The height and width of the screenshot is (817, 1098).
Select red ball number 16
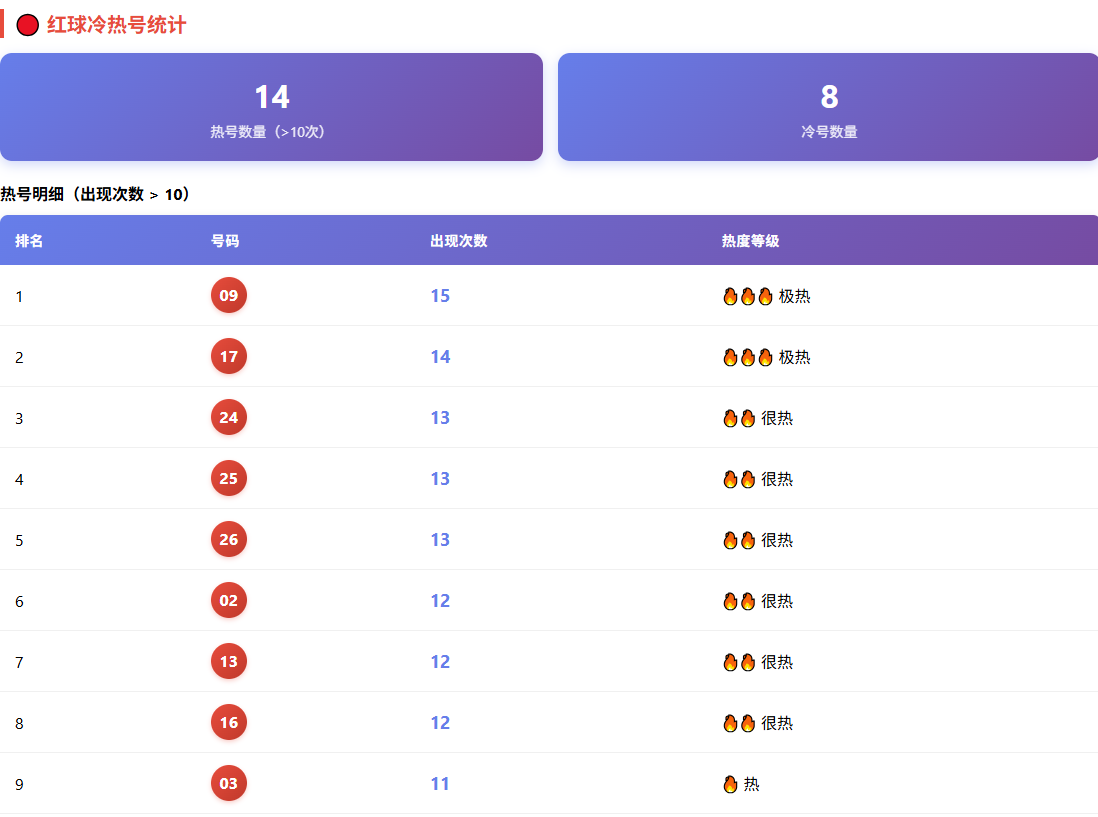(229, 722)
